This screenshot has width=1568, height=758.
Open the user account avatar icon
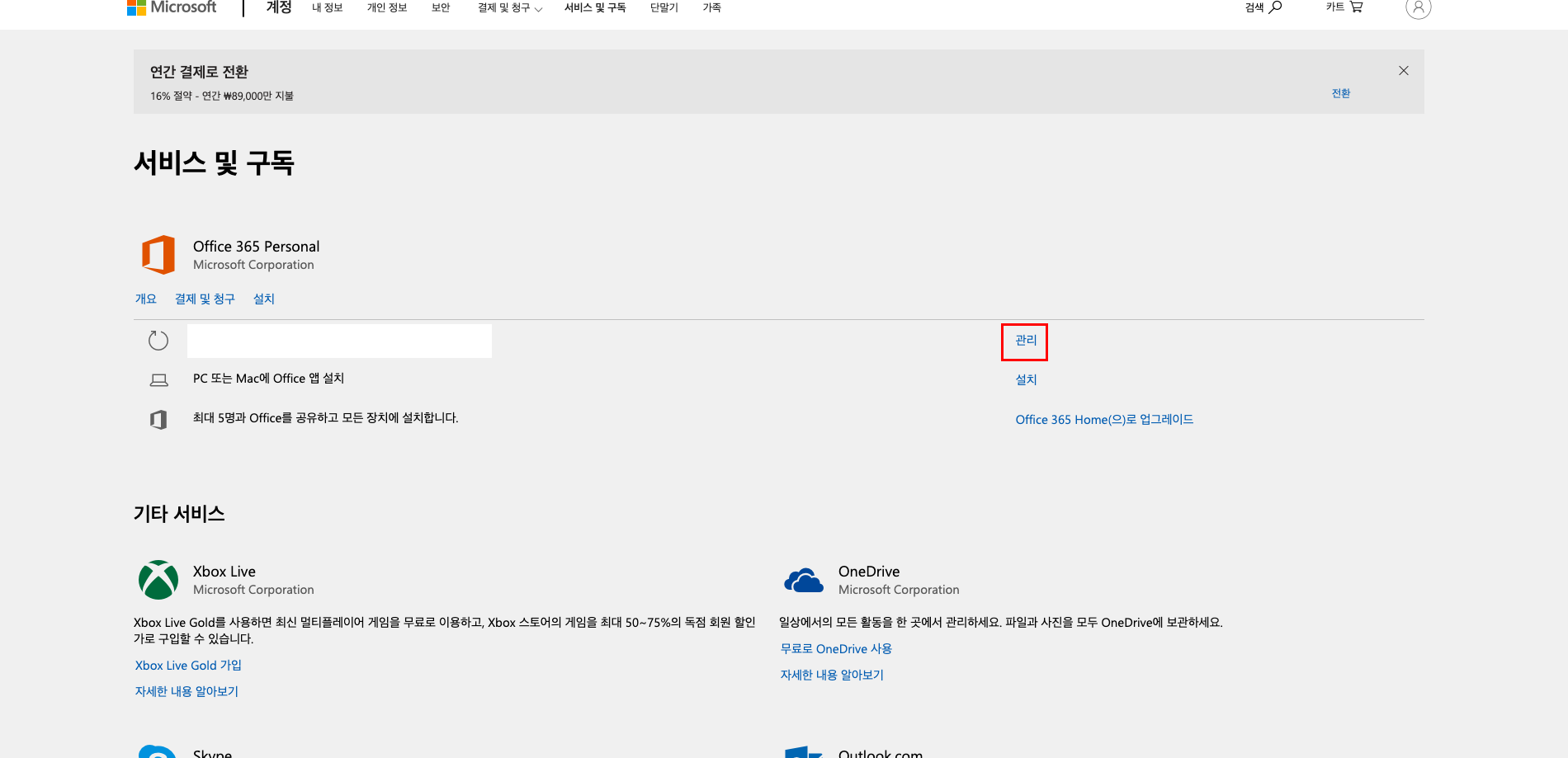tap(1418, 8)
